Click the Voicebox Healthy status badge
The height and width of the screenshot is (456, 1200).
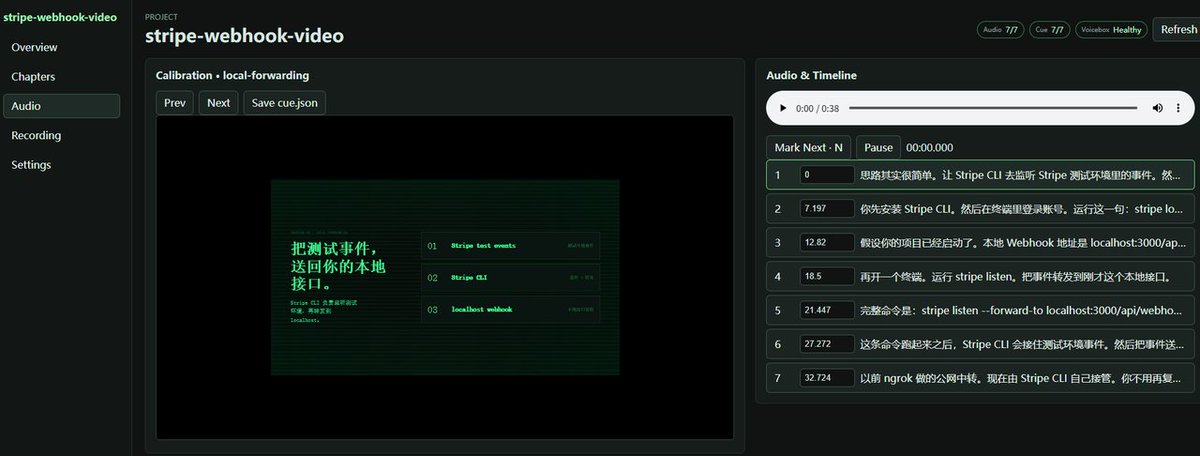1111,30
